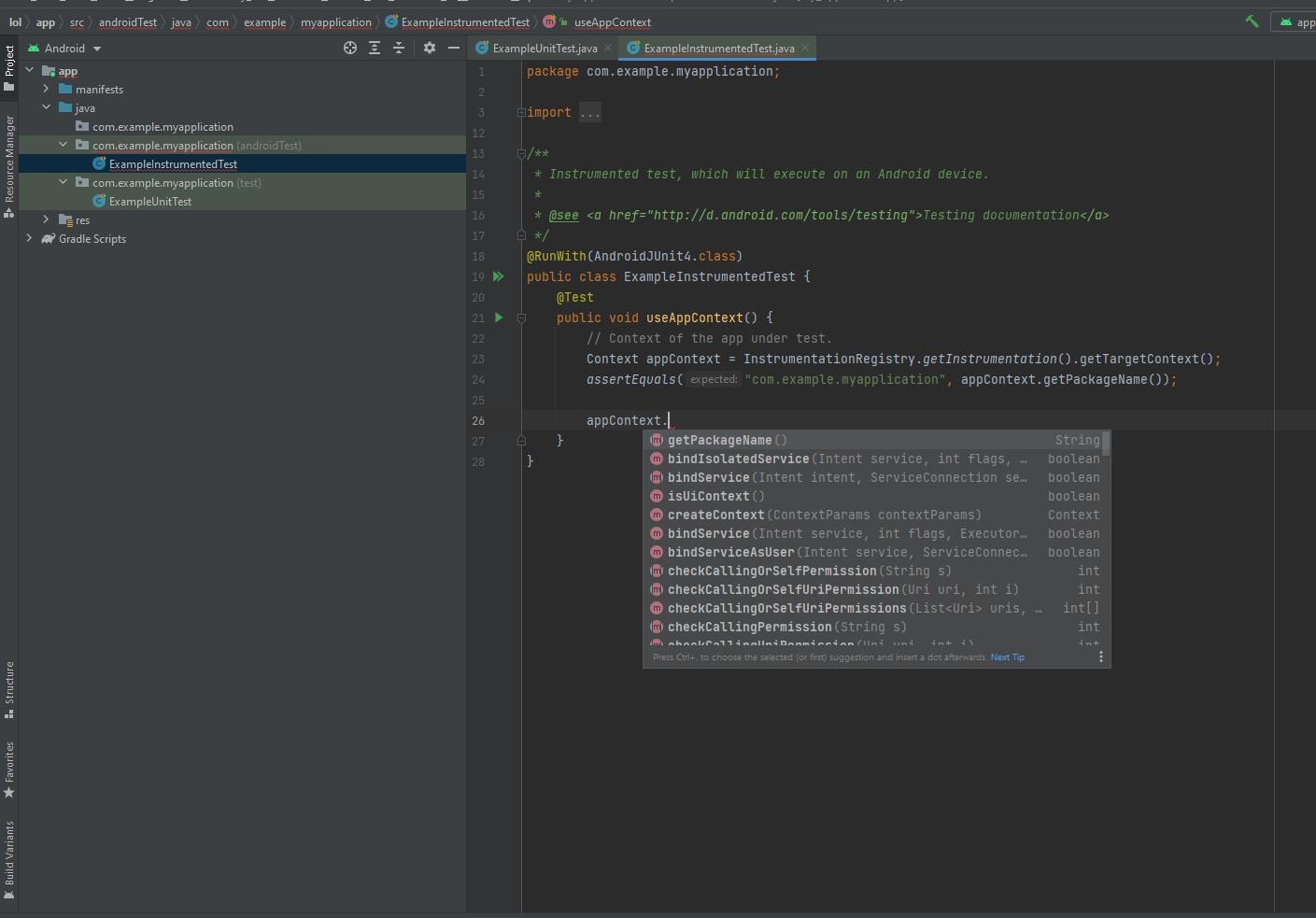
Task: Hide the Project panel with minus icon
Action: click(x=454, y=48)
